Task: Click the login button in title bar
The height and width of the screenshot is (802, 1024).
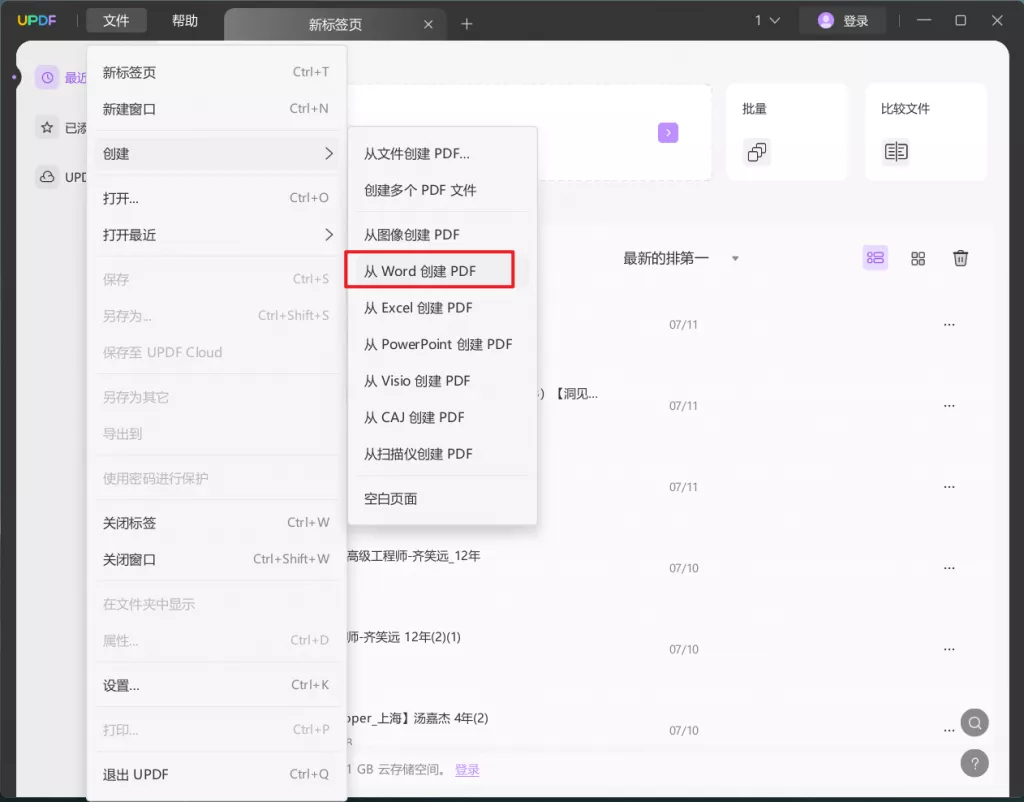Action: pyautogui.click(x=843, y=20)
